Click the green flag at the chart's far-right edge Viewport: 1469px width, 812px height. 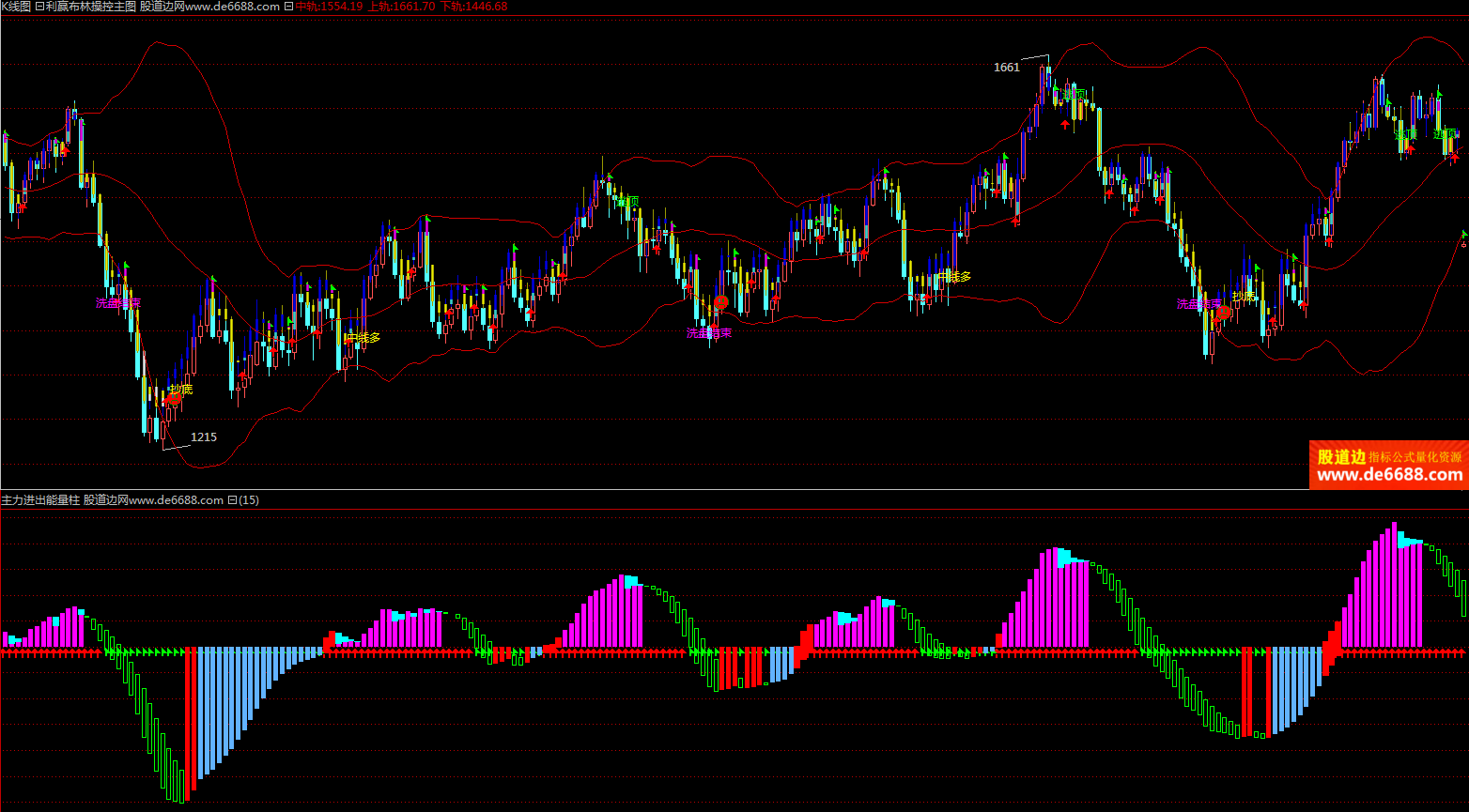(x=1463, y=234)
